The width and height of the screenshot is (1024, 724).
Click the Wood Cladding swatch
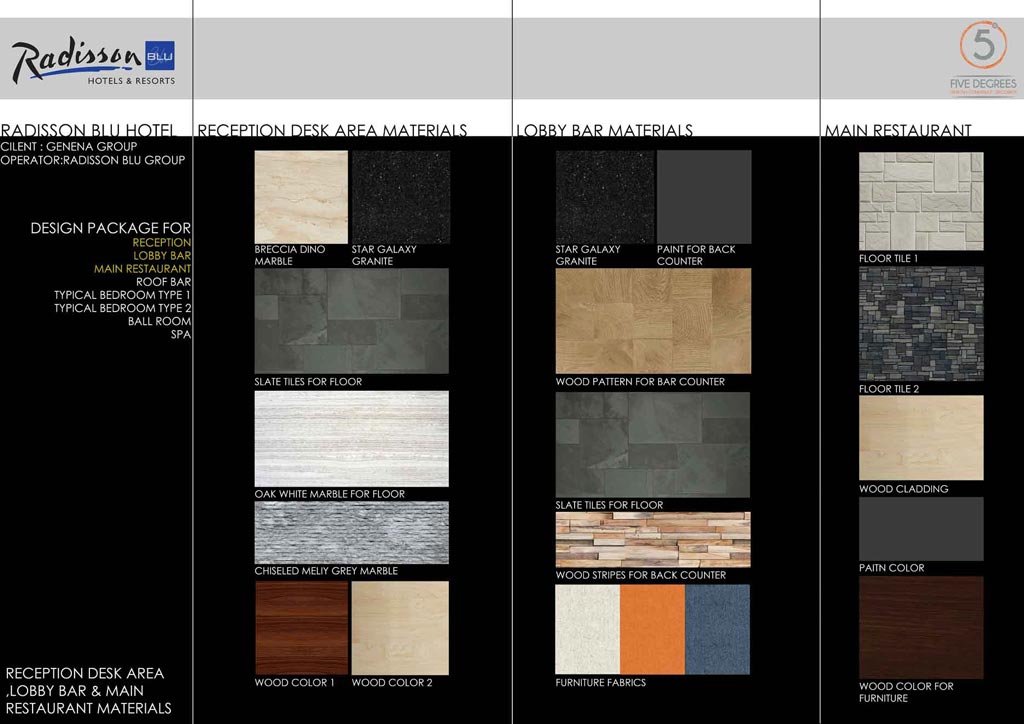click(x=921, y=437)
